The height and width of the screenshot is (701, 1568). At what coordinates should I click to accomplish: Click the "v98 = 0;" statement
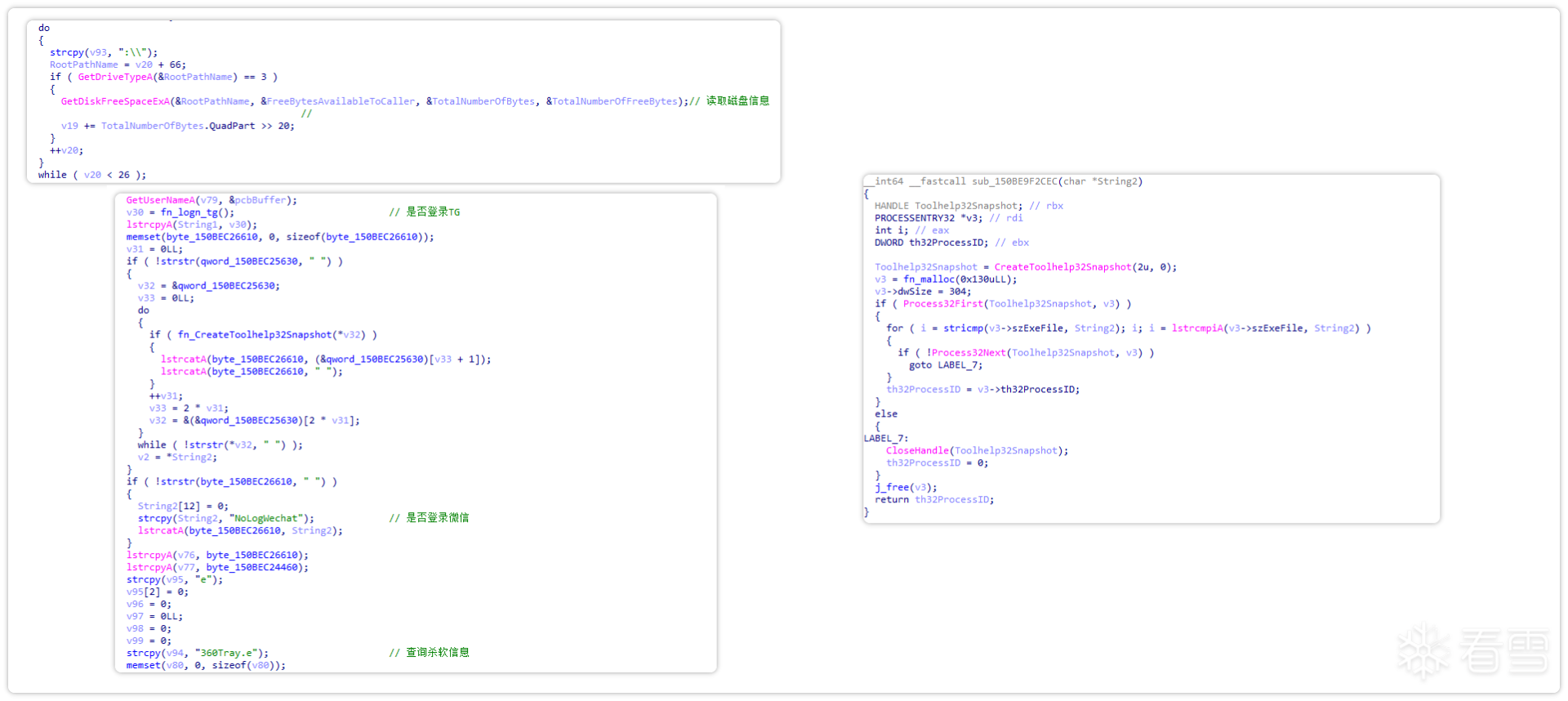point(149,629)
